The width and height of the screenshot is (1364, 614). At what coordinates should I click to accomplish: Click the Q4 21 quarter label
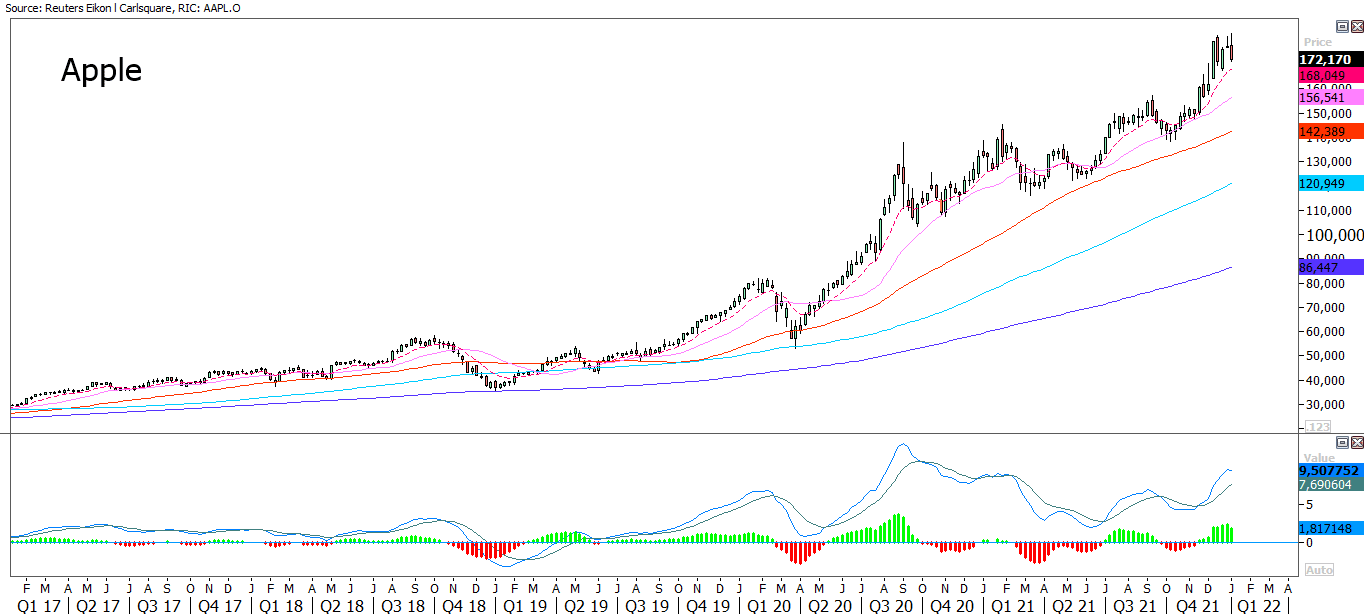[1197, 605]
